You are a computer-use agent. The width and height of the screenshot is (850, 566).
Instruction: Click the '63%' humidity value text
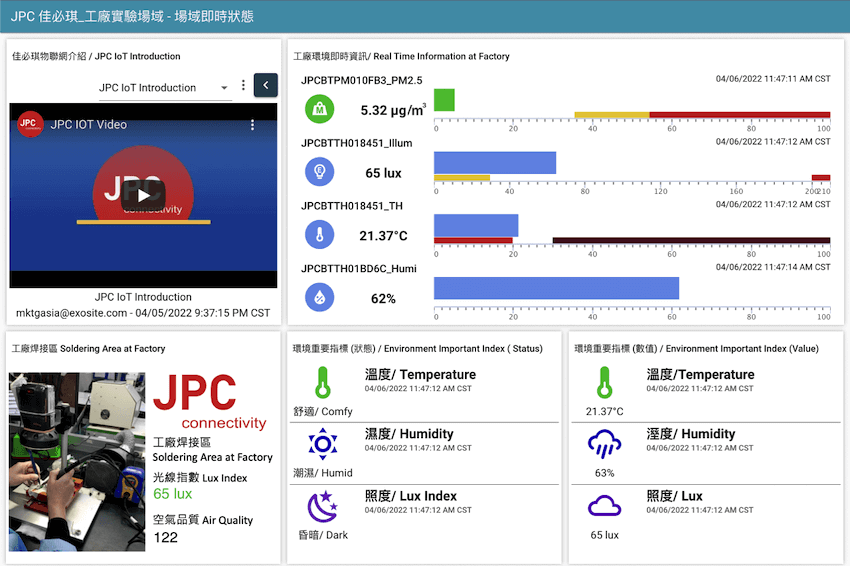click(x=604, y=473)
